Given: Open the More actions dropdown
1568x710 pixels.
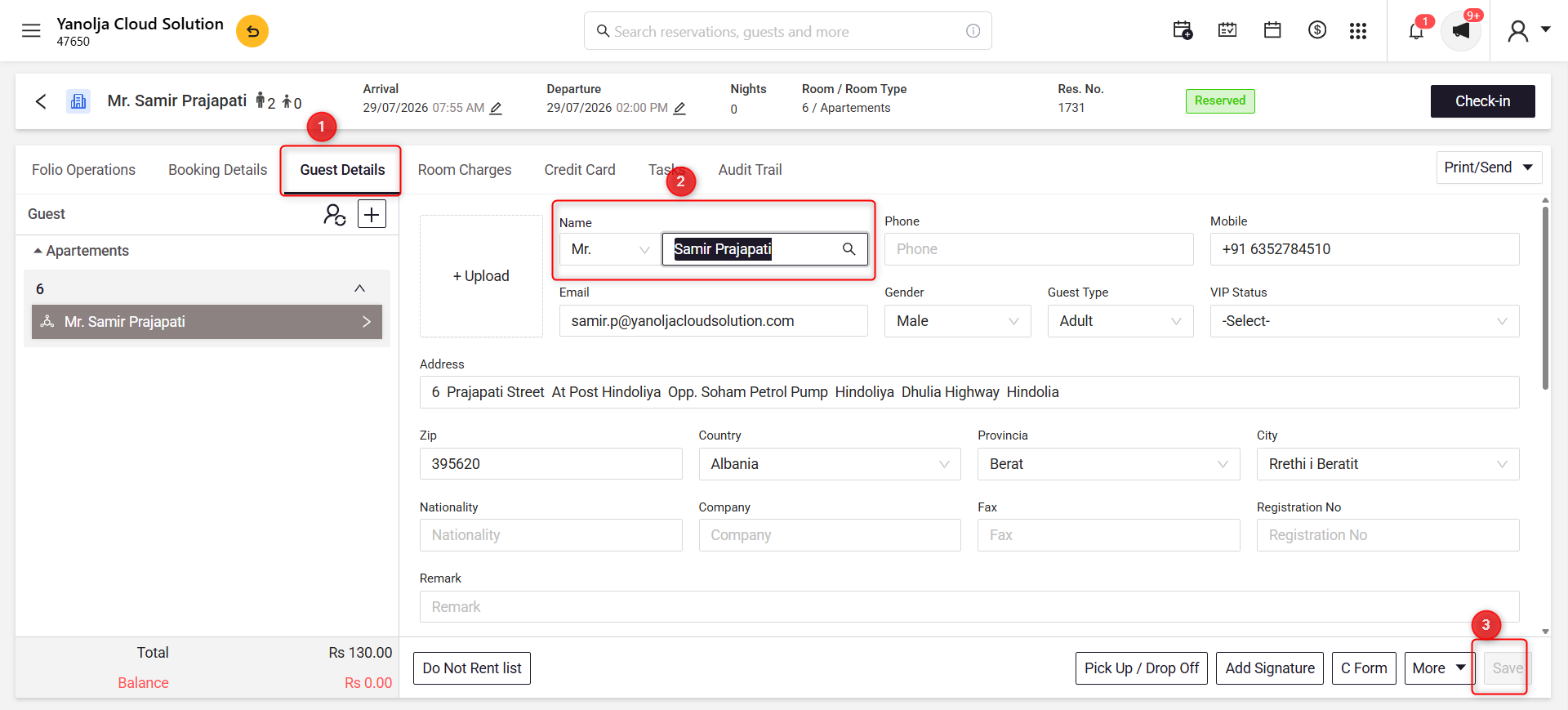Looking at the screenshot, I should tap(1440, 668).
